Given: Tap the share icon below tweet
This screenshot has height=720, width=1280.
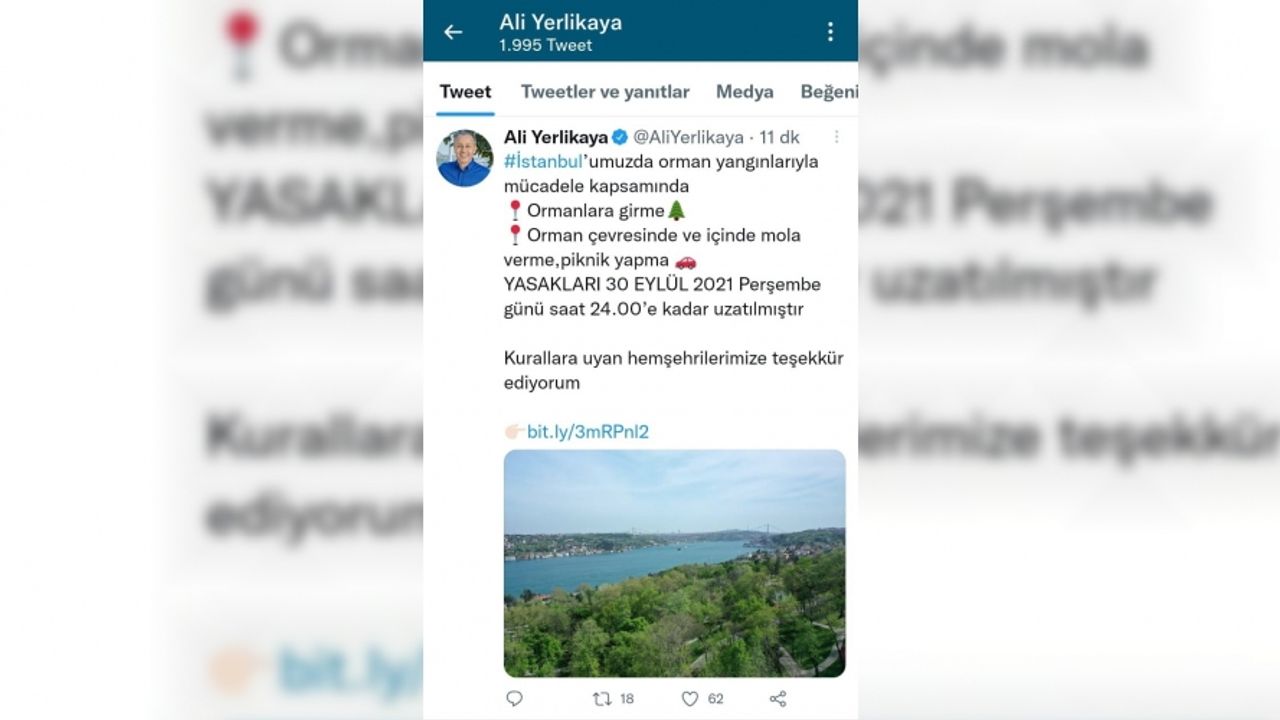Looking at the screenshot, I should [x=778, y=699].
